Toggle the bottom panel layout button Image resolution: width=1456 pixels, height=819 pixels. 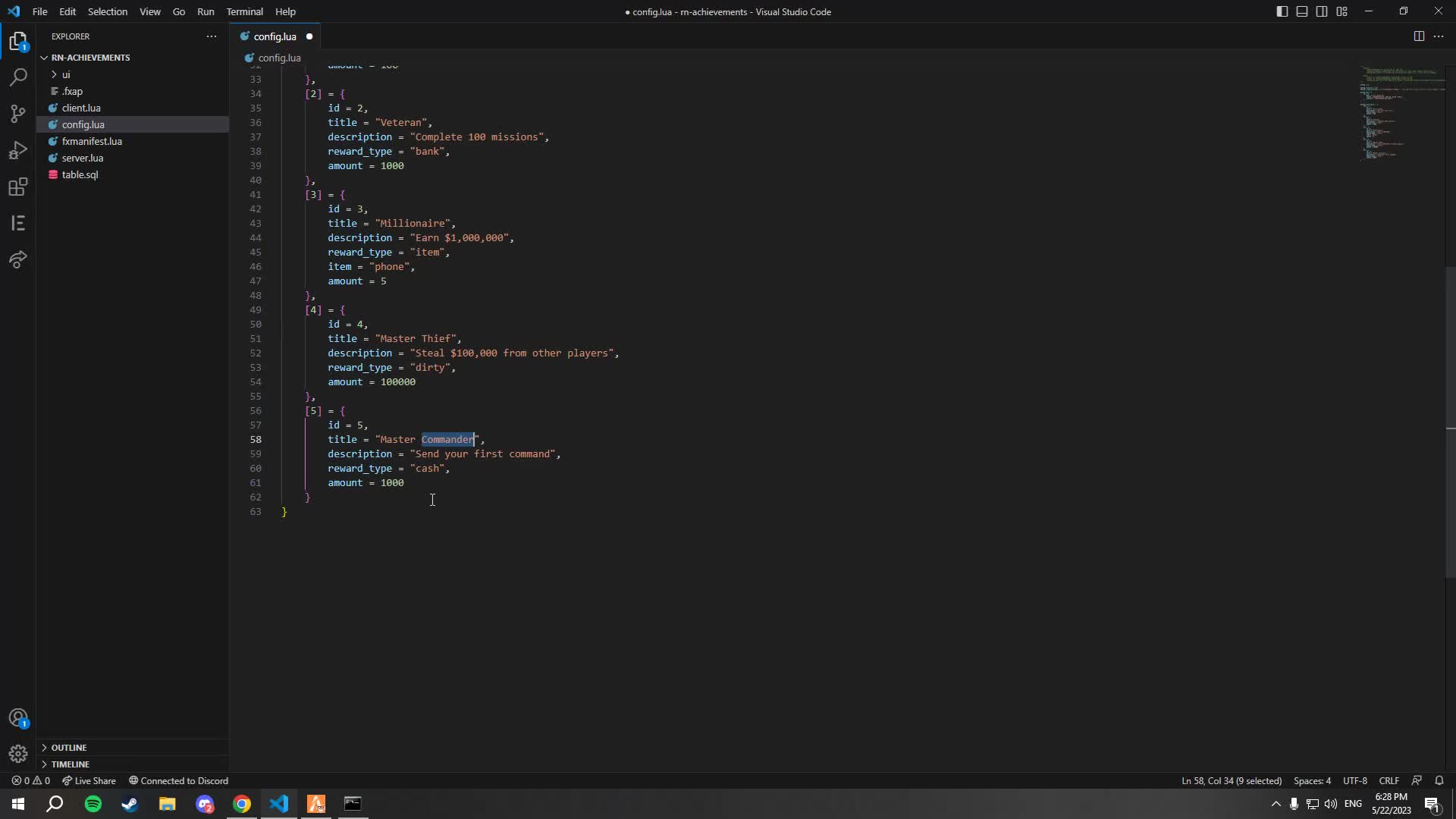(1302, 11)
